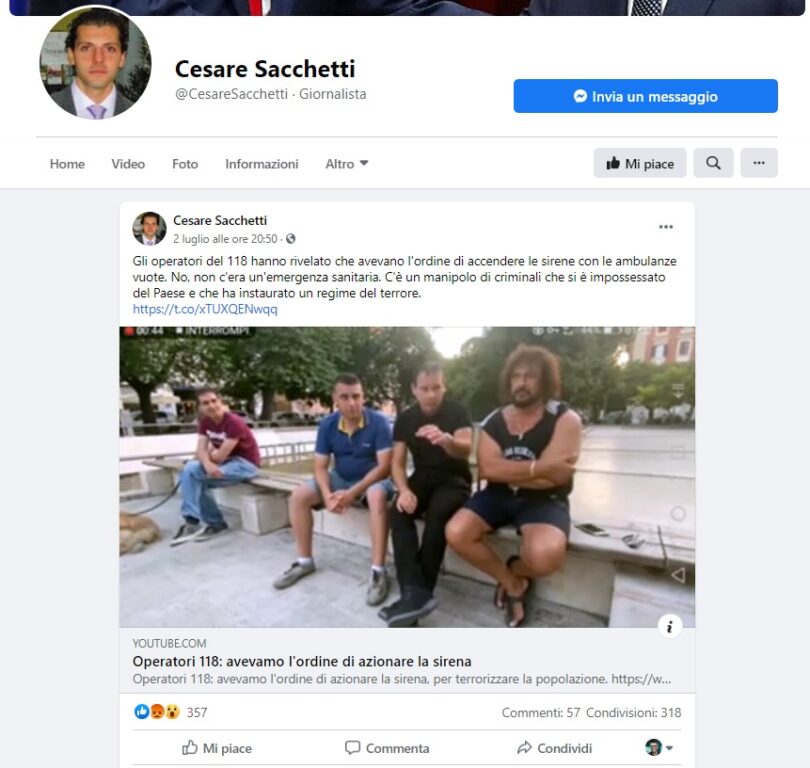Open the t.co link in post
The image size is (810, 768).
205,309
